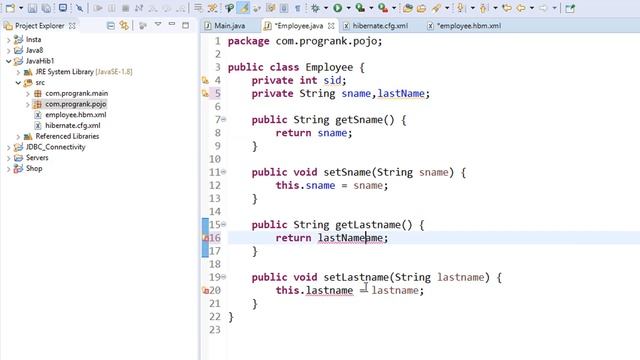This screenshot has width=640, height=360.
Task: Select the com.progrank.pojo package
Action: [76, 104]
